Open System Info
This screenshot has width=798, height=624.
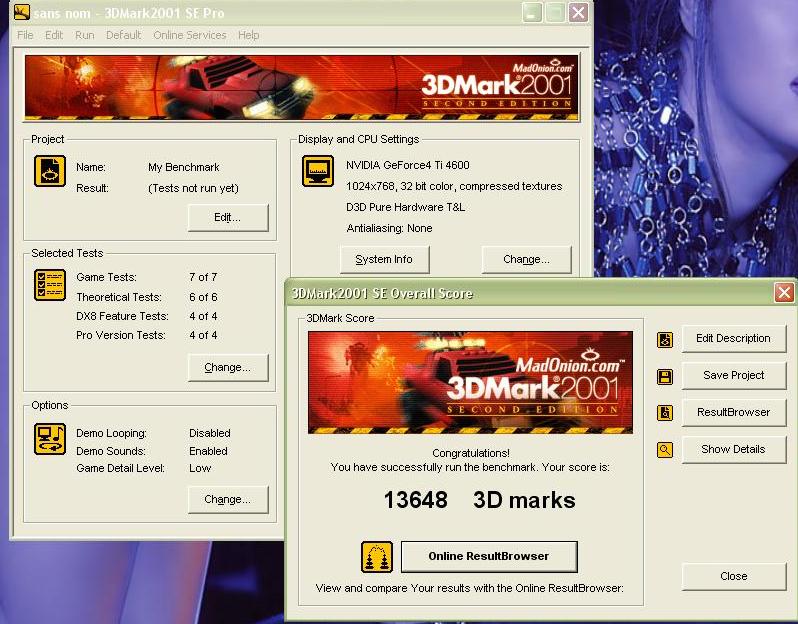pos(384,260)
